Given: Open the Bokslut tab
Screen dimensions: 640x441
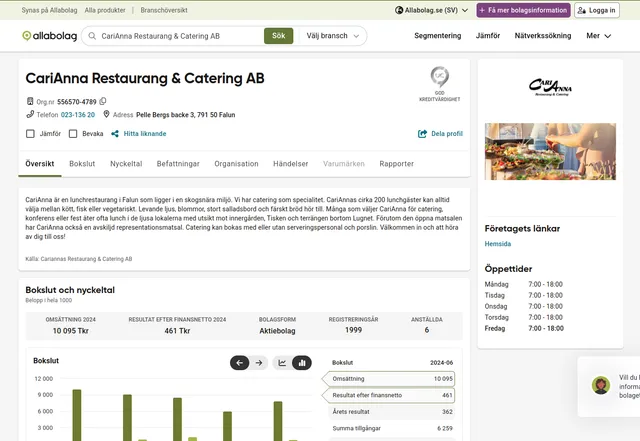Looking at the screenshot, I should click(82, 164).
